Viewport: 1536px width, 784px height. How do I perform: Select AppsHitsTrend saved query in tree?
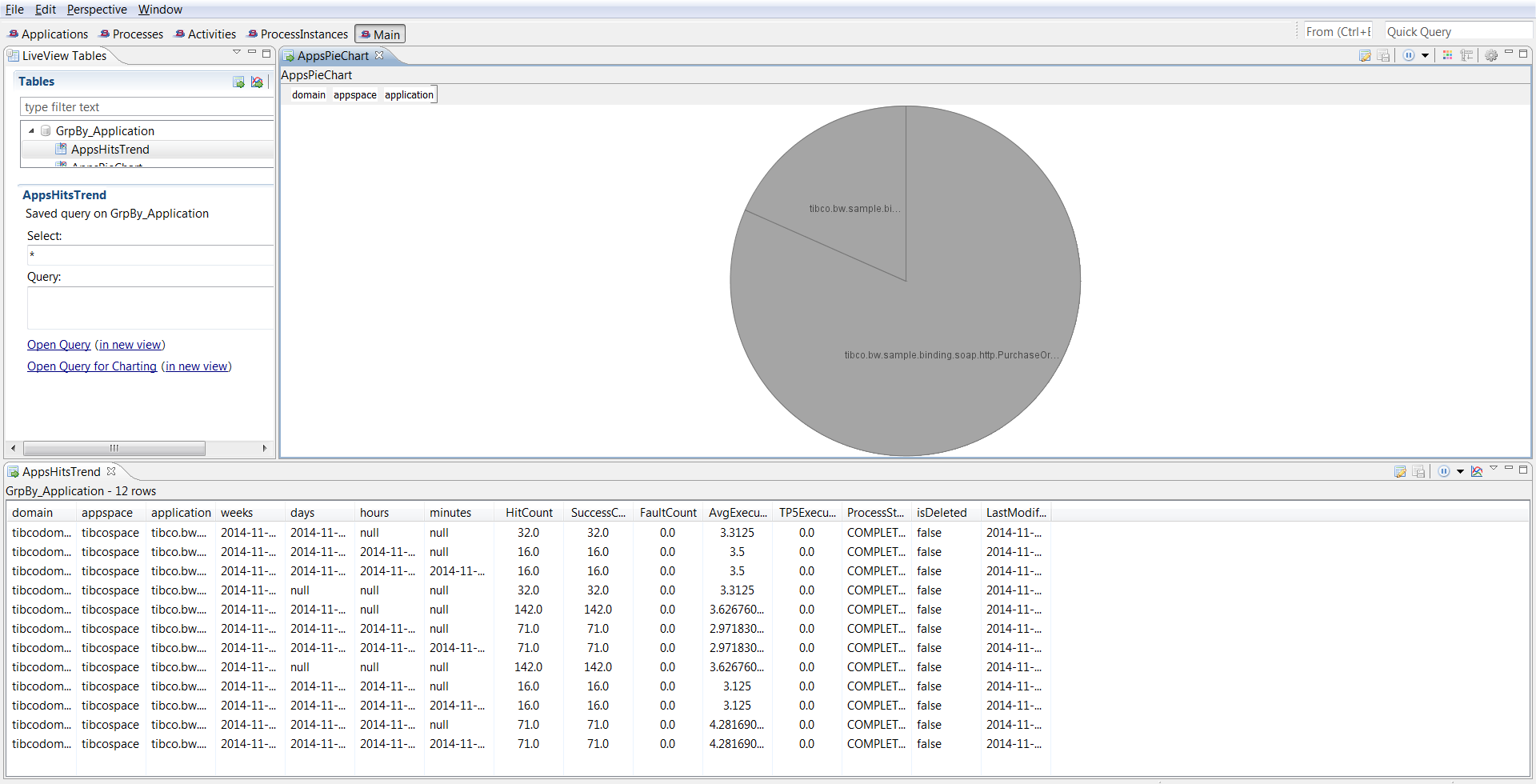pyautogui.click(x=110, y=150)
